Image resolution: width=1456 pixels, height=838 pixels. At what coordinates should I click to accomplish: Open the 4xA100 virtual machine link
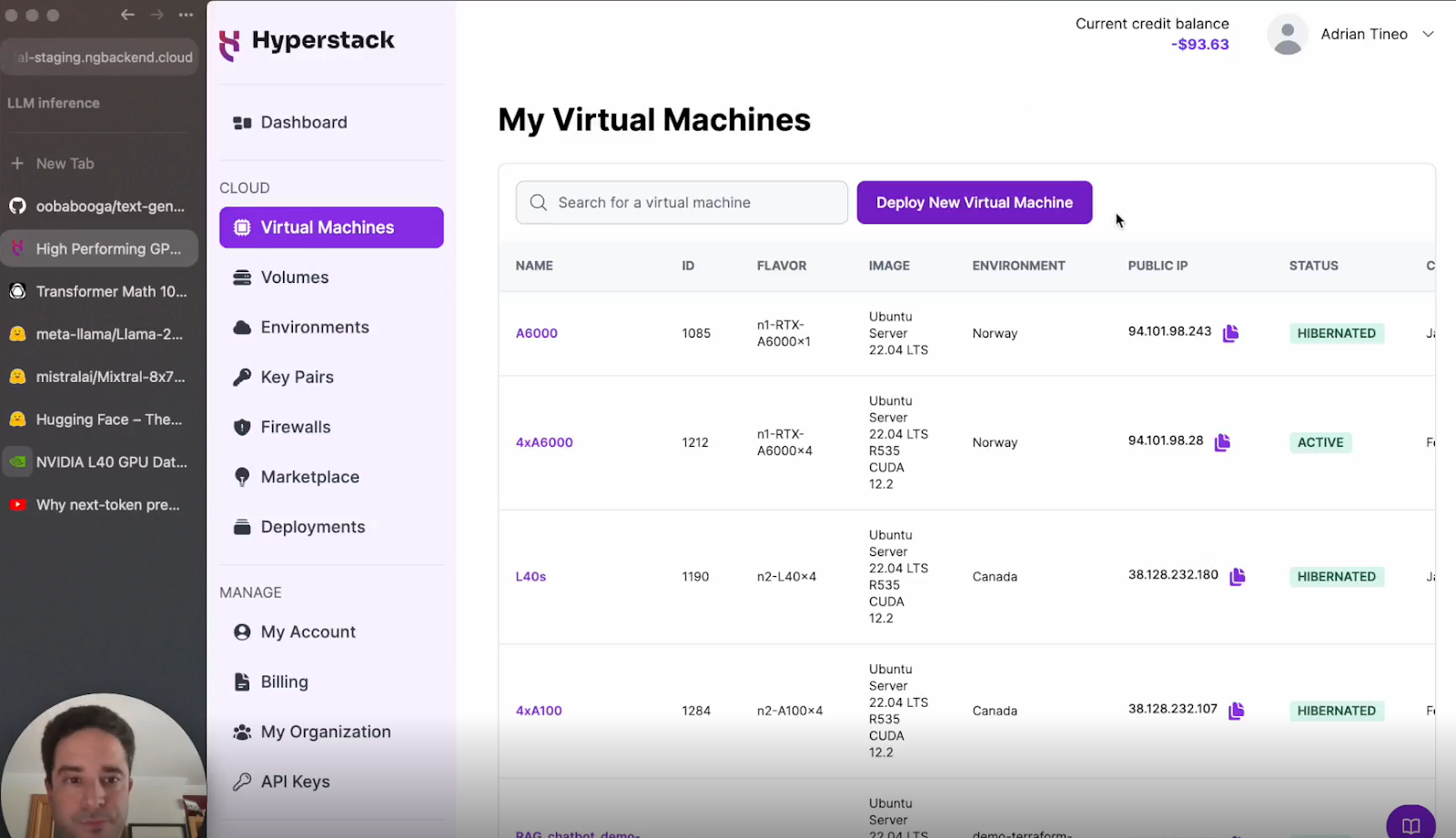[x=539, y=711]
